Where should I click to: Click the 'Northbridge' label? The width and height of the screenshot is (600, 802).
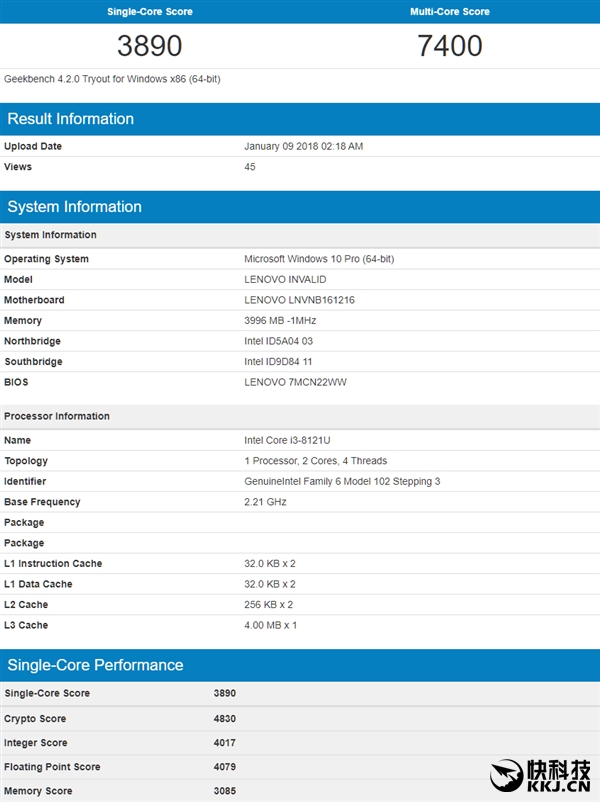[32, 341]
